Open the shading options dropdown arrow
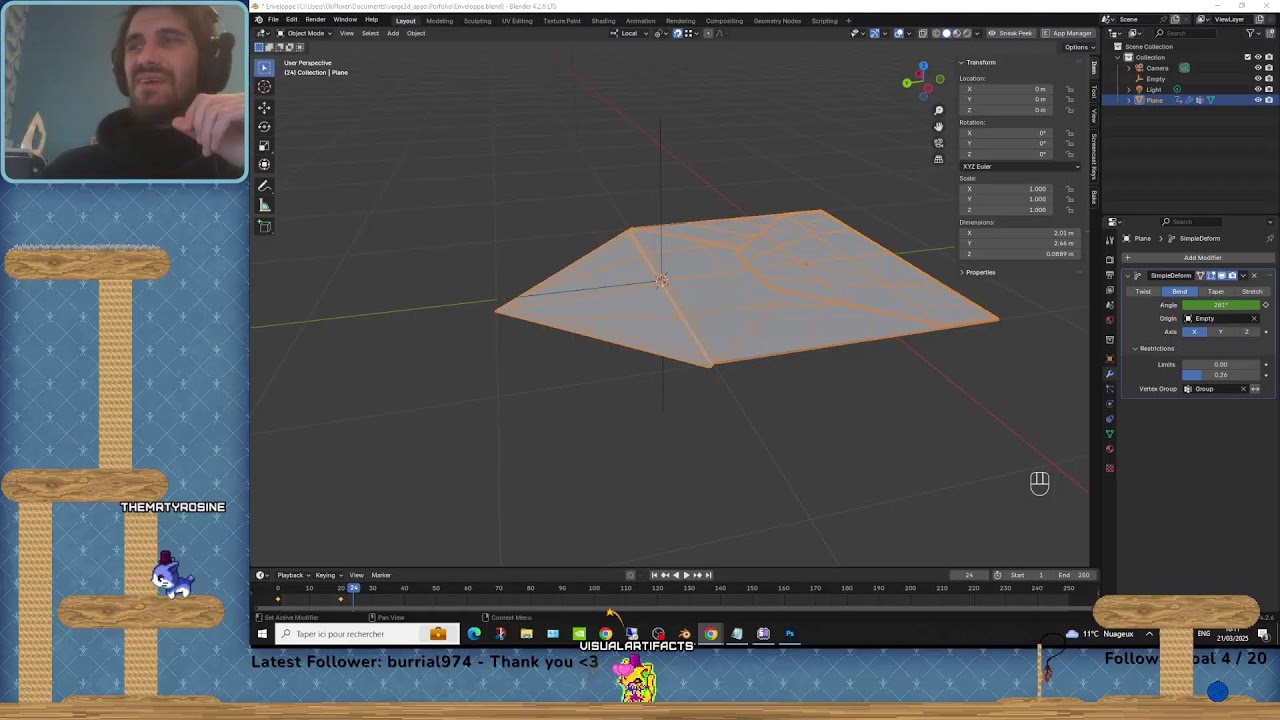This screenshot has height=720, width=1280. coord(978,33)
